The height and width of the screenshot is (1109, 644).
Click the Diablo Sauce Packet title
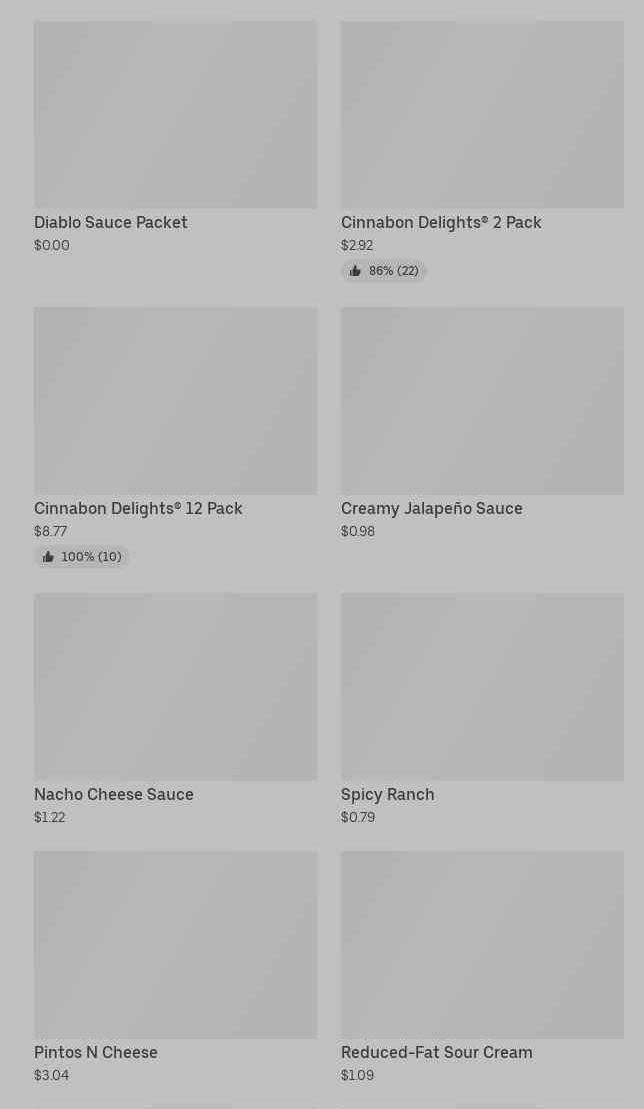[111, 222]
